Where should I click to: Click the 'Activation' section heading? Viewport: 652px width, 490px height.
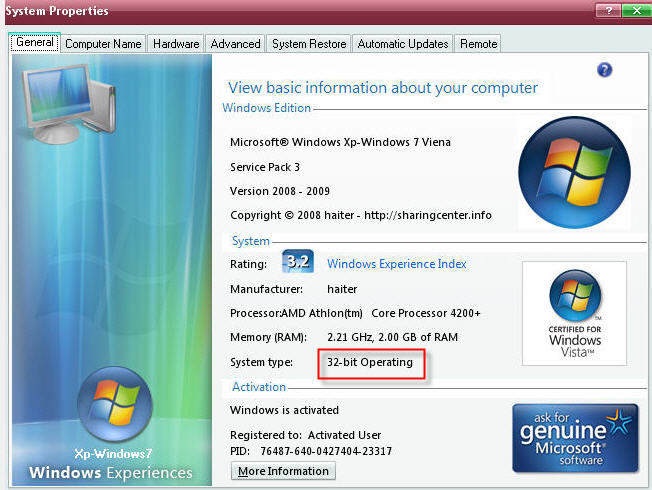click(259, 387)
